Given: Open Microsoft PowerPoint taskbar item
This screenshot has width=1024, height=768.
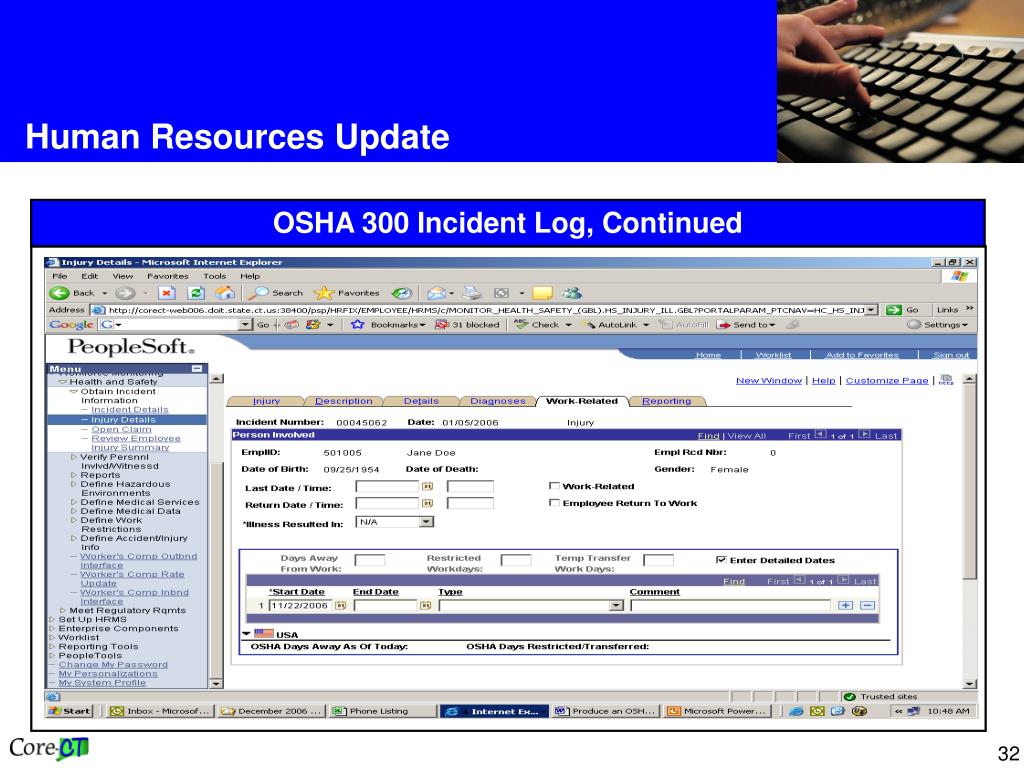Looking at the screenshot, I should [718, 711].
